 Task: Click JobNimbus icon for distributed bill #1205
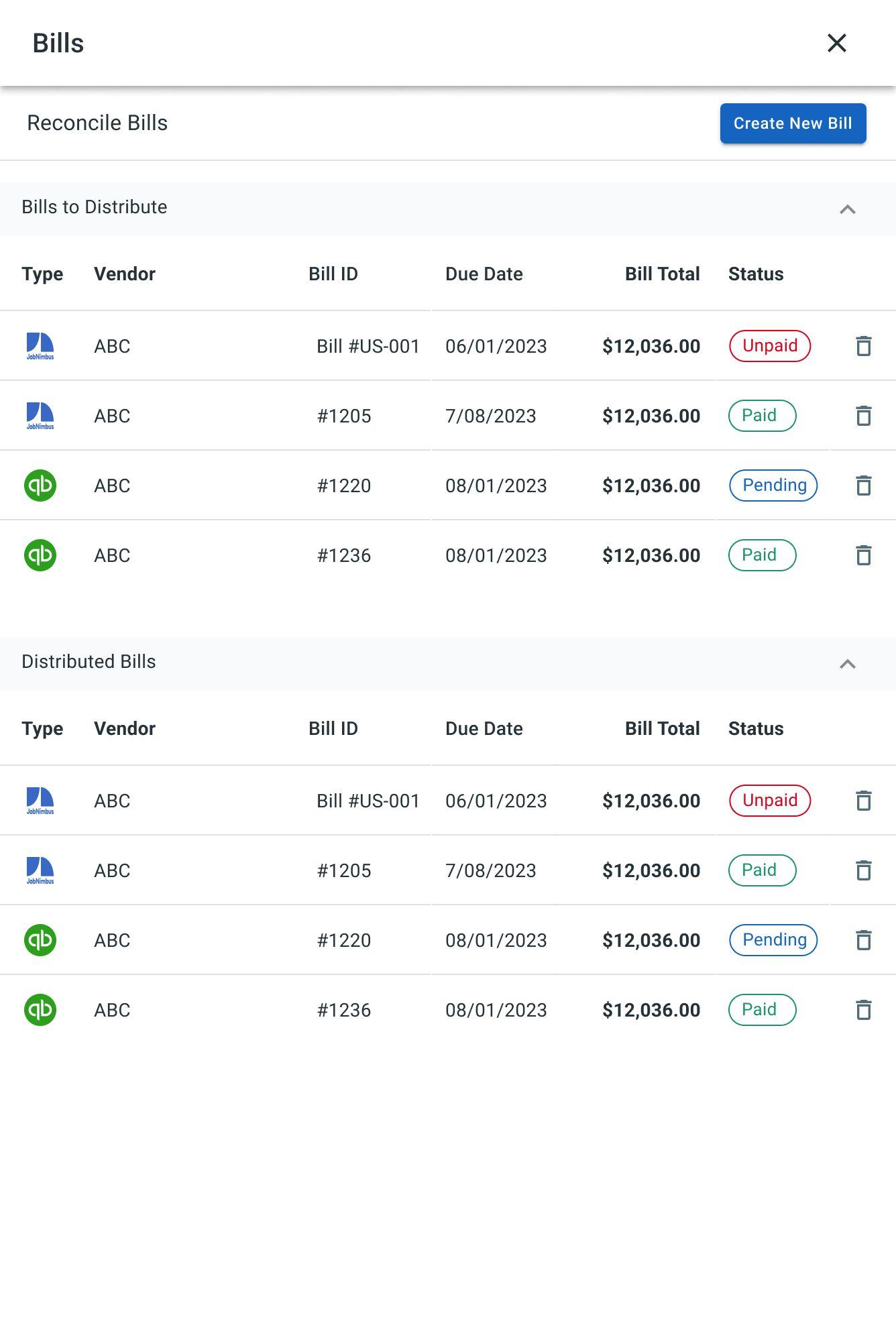(40, 870)
